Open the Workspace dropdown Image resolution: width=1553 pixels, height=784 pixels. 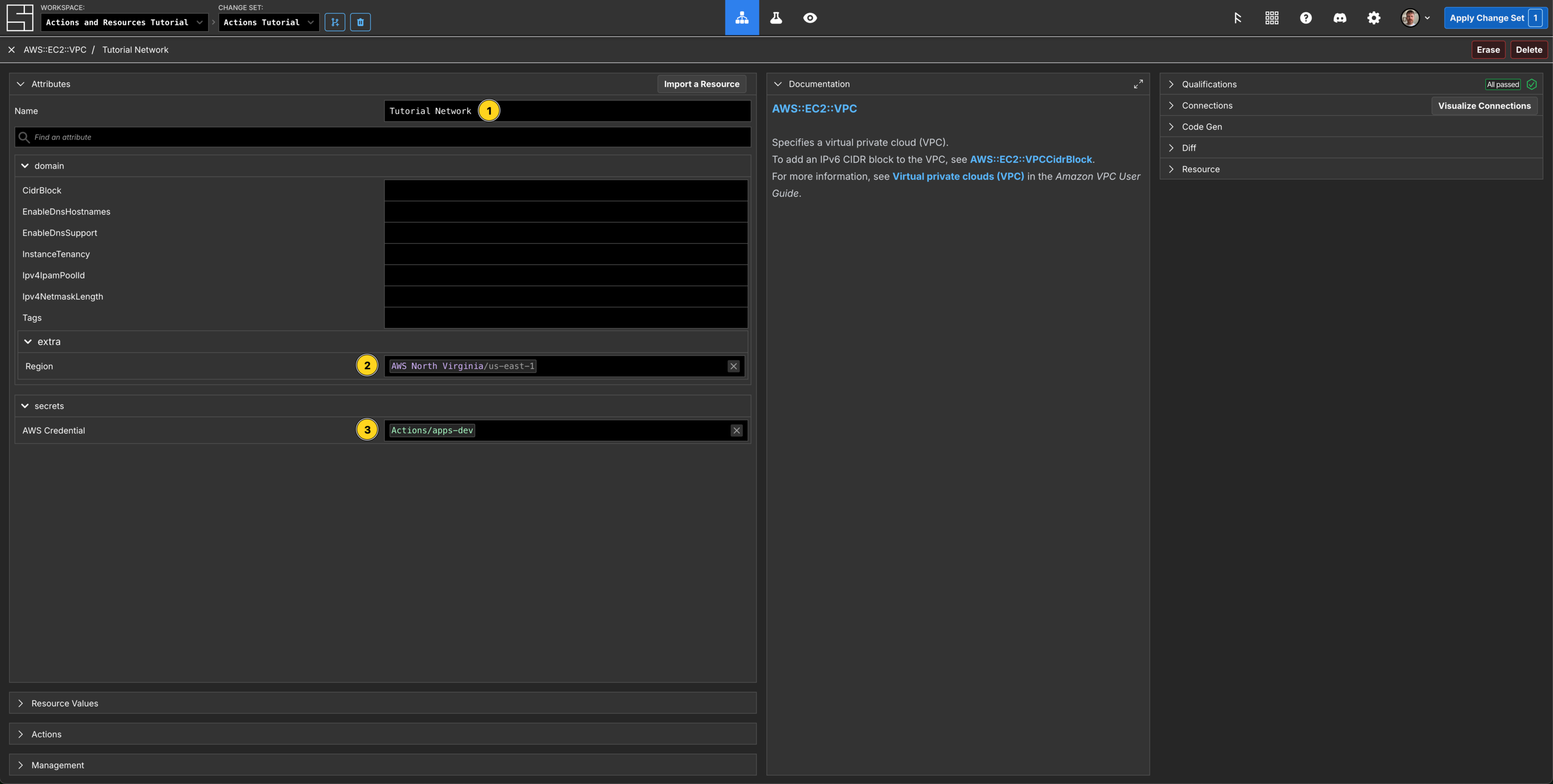pyautogui.click(x=124, y=22)
